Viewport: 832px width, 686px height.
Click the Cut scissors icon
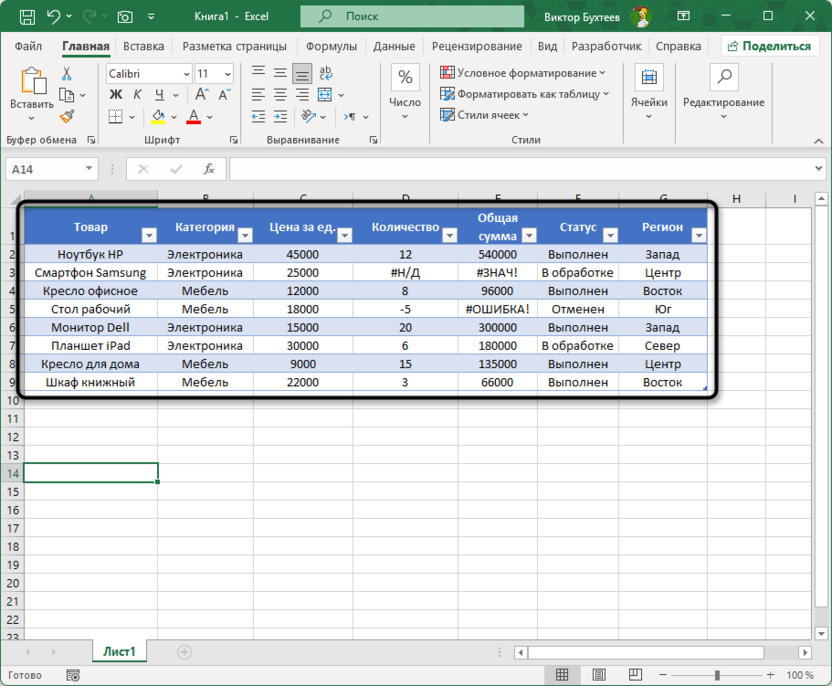point(67,74)
